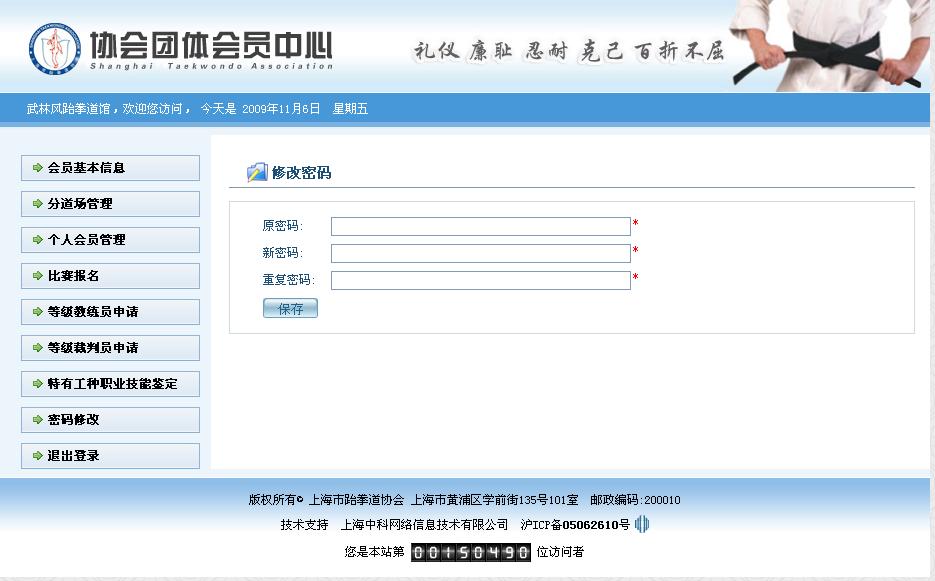Go to 个人会员管理 page
Screen dimensions: 935x581
110,240
